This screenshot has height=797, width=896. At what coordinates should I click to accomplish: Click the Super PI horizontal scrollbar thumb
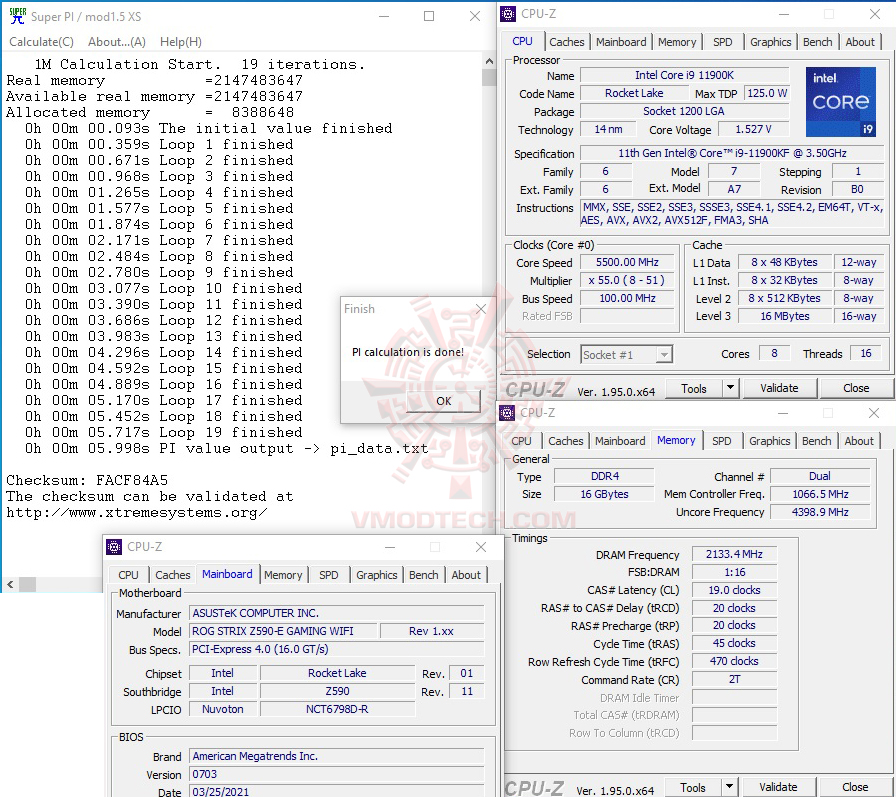pyautogui.click(x=27, y=584)
